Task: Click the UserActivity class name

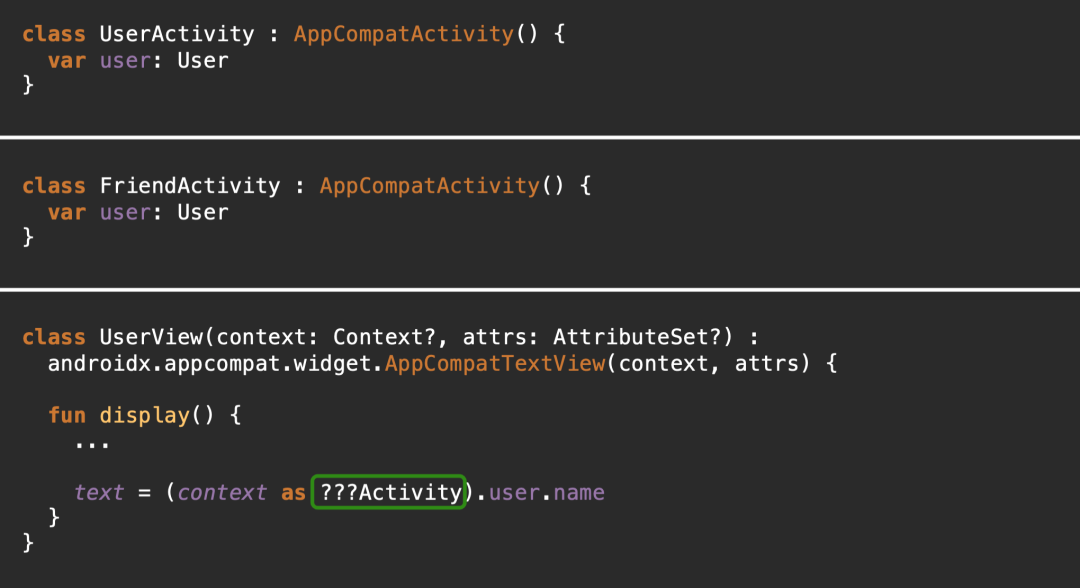Action: [177, 34]
